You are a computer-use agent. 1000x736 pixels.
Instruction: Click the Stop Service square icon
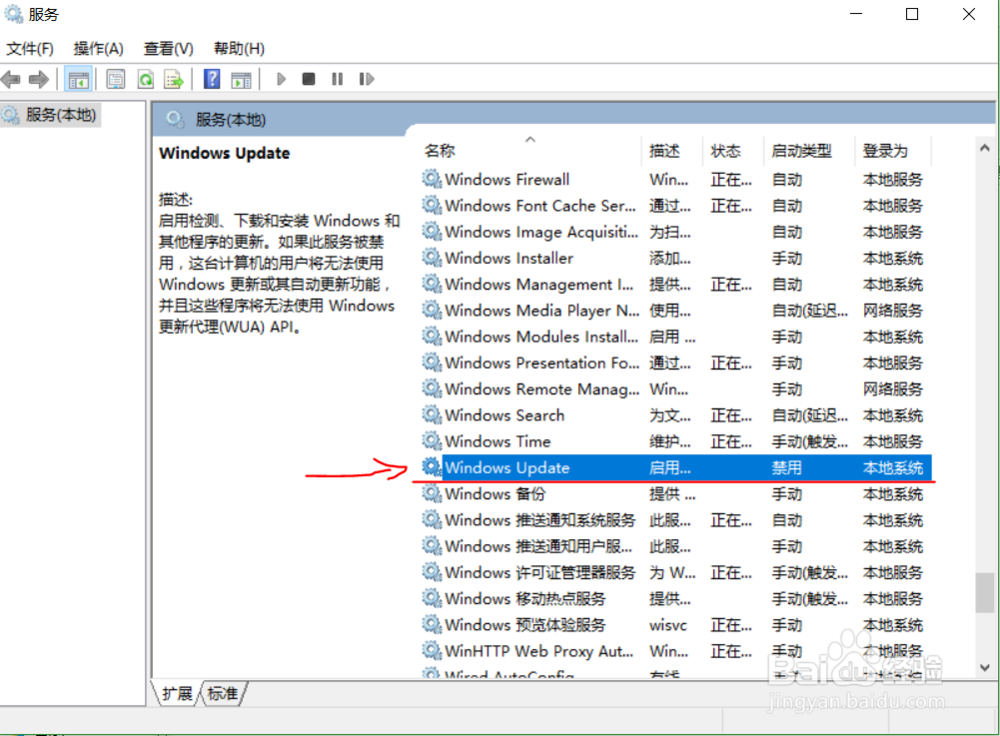(x=309, y=79)
